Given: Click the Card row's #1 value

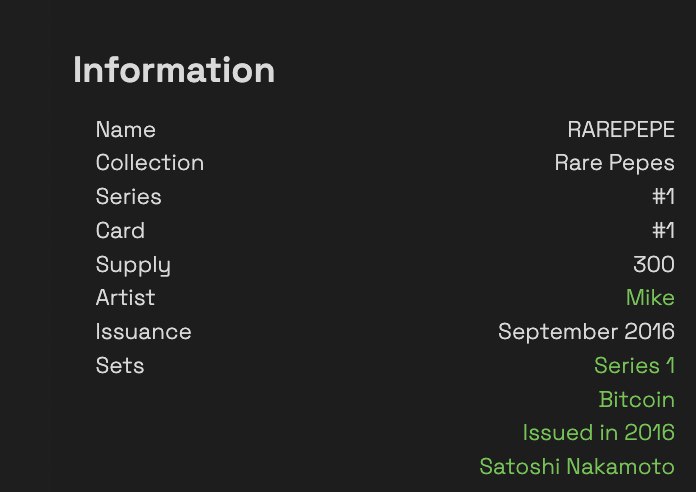Looking at the screenshot, I should pos(664,230).
